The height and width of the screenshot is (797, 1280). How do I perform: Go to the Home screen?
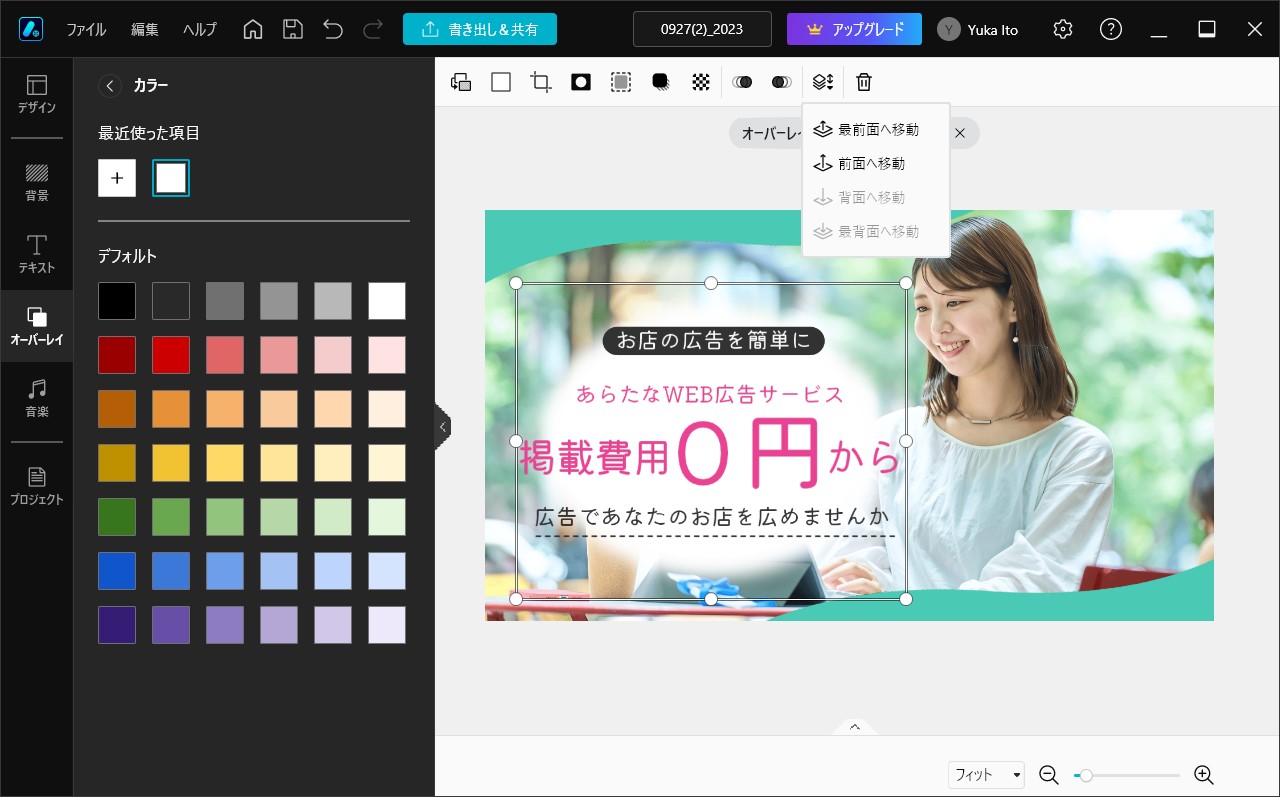(253, 29)
